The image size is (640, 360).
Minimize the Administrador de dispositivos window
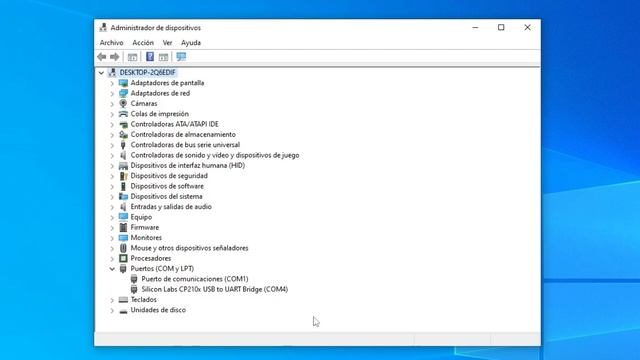point(475,27)
